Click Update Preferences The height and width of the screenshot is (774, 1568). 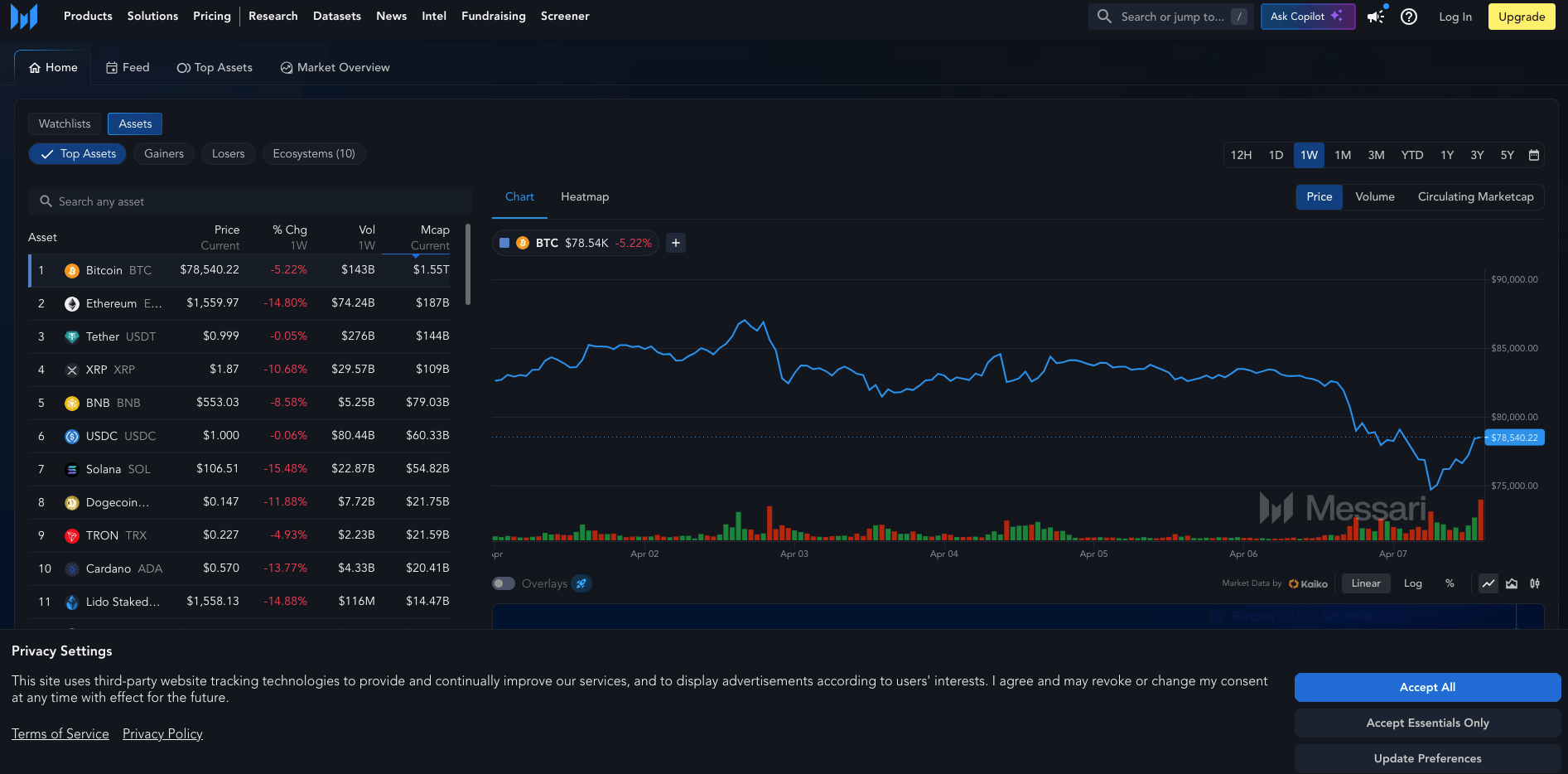1427,758
